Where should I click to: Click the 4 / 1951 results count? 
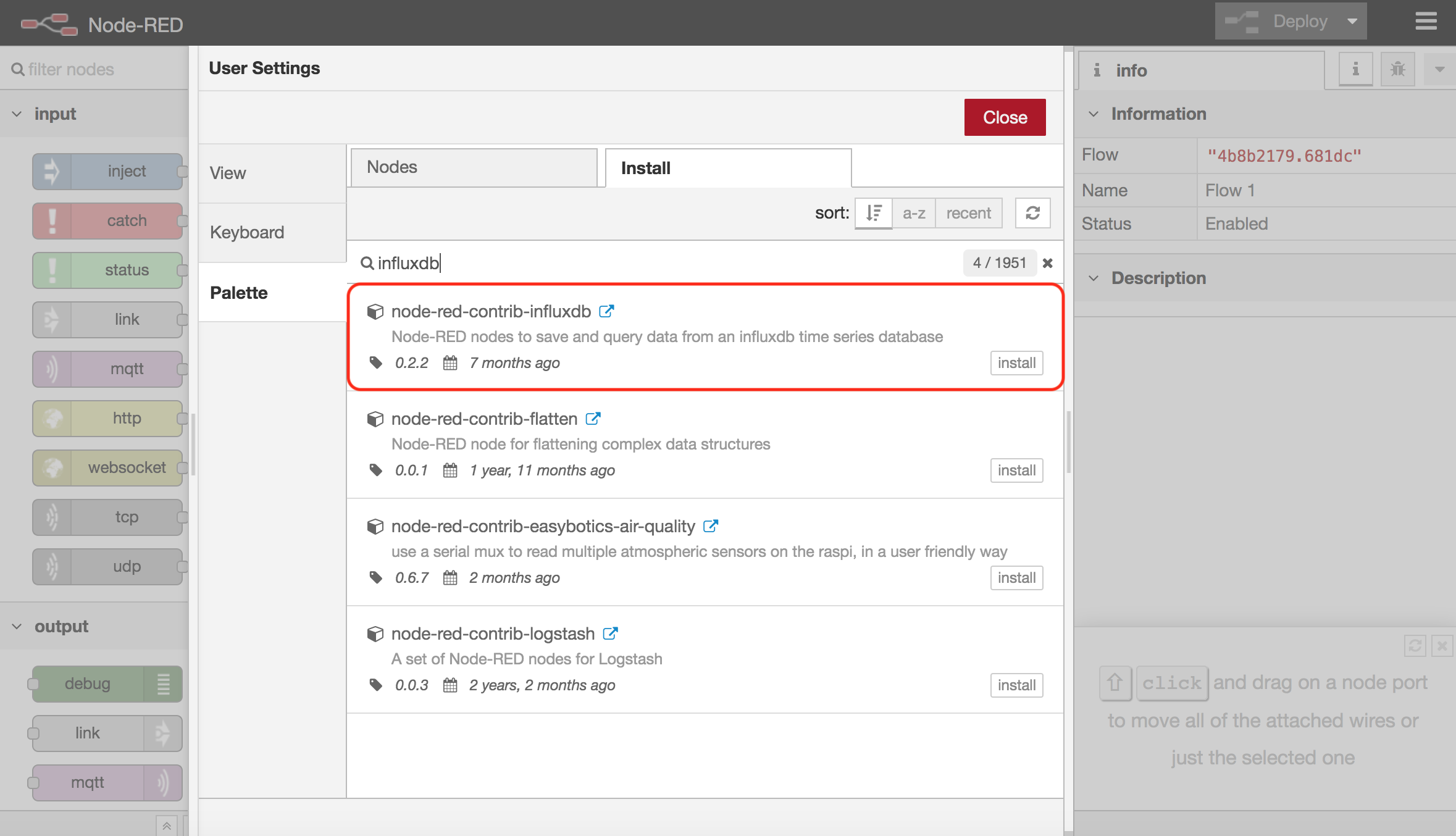click(x=1000, y=263)
